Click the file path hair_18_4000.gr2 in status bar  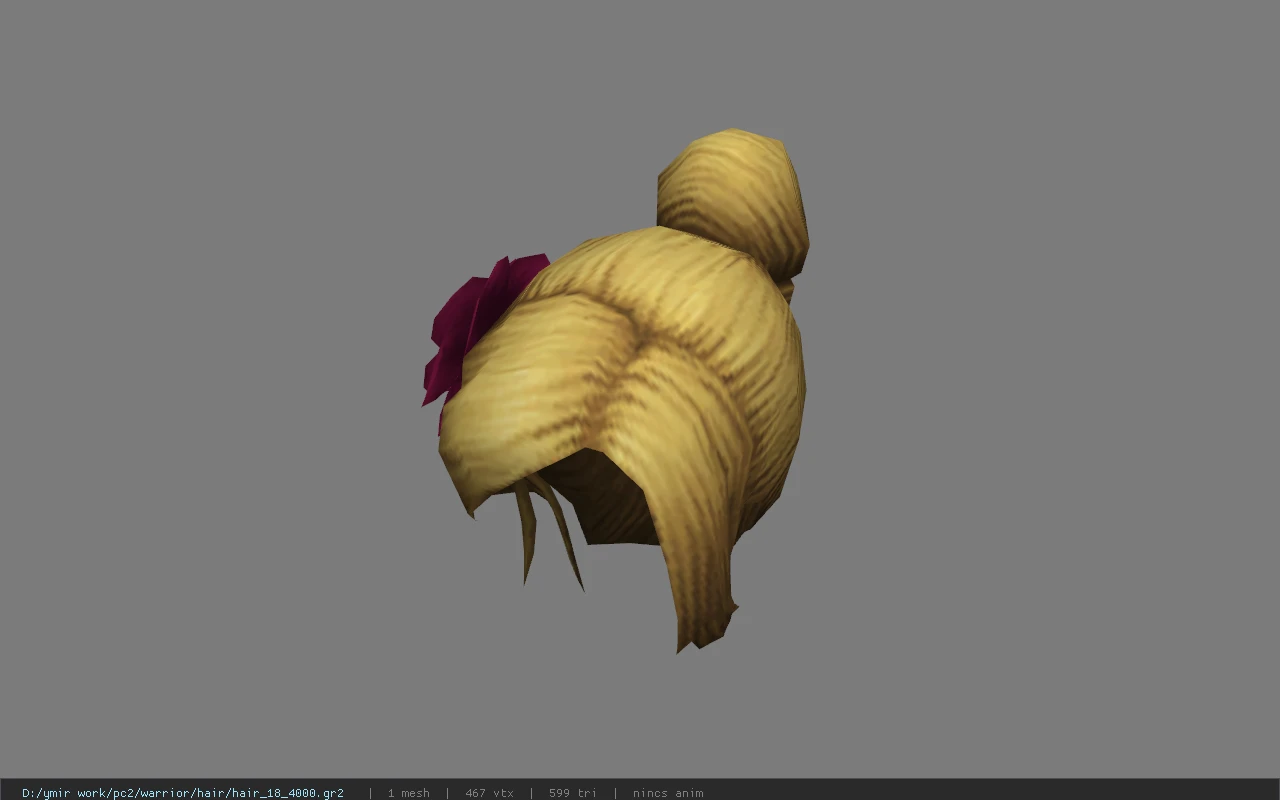tap(183, 793)
